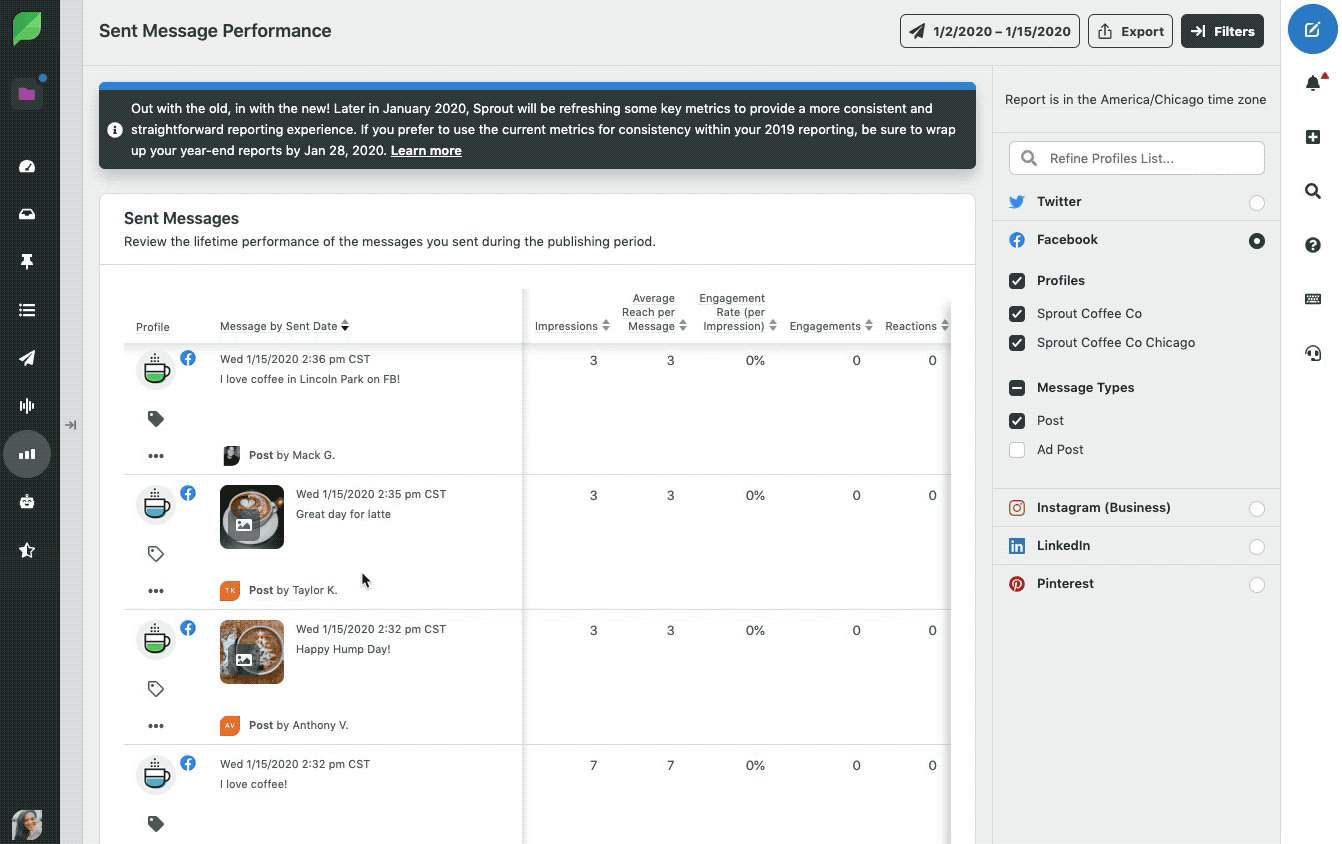Check the Ad Post message type
This screenshot has height=844, width=1342.
pos(1017,450)
